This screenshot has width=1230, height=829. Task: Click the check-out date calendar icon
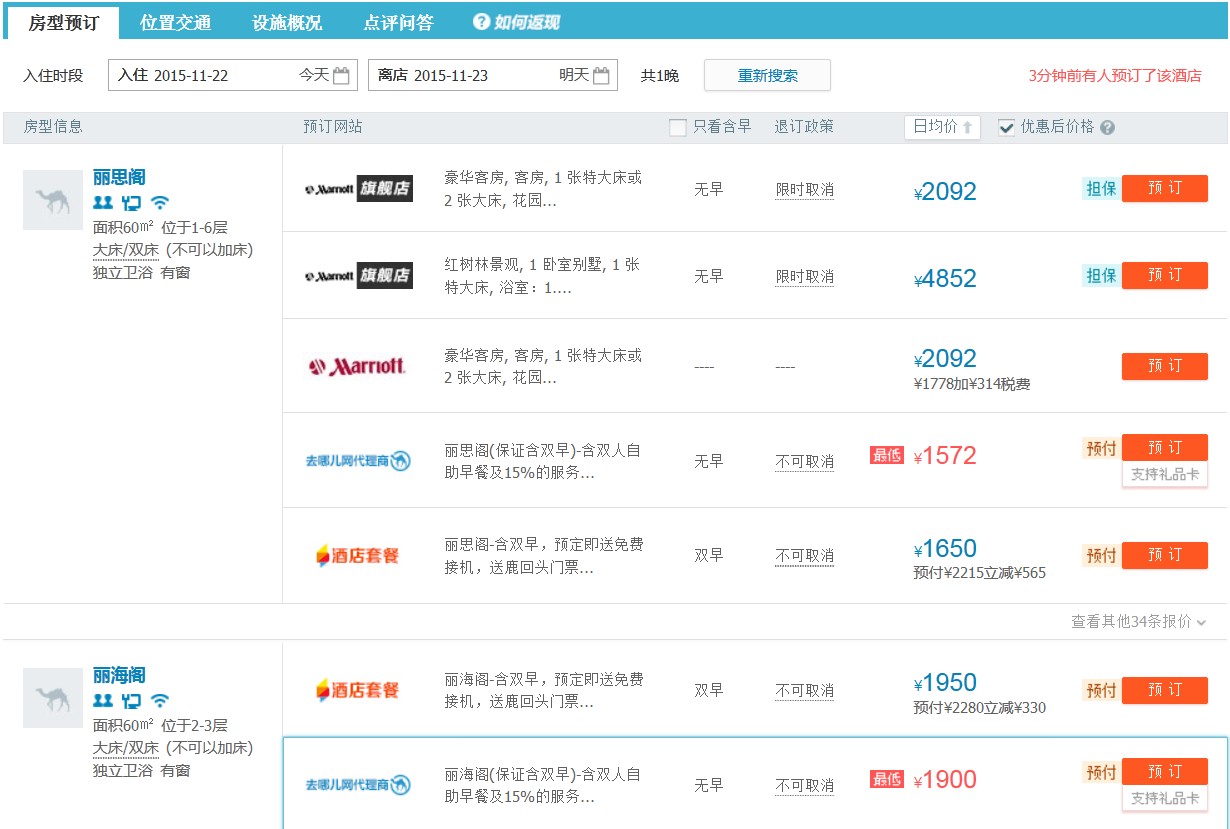(x=601, y=75)
